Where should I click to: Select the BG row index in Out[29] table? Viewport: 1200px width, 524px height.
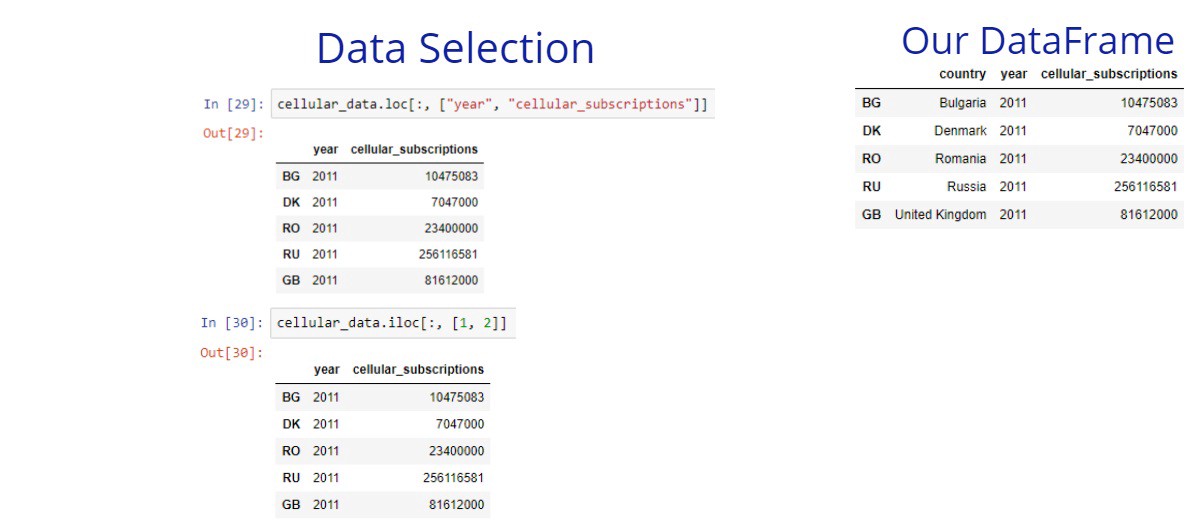pyautogui.click(x=291, y=176)
